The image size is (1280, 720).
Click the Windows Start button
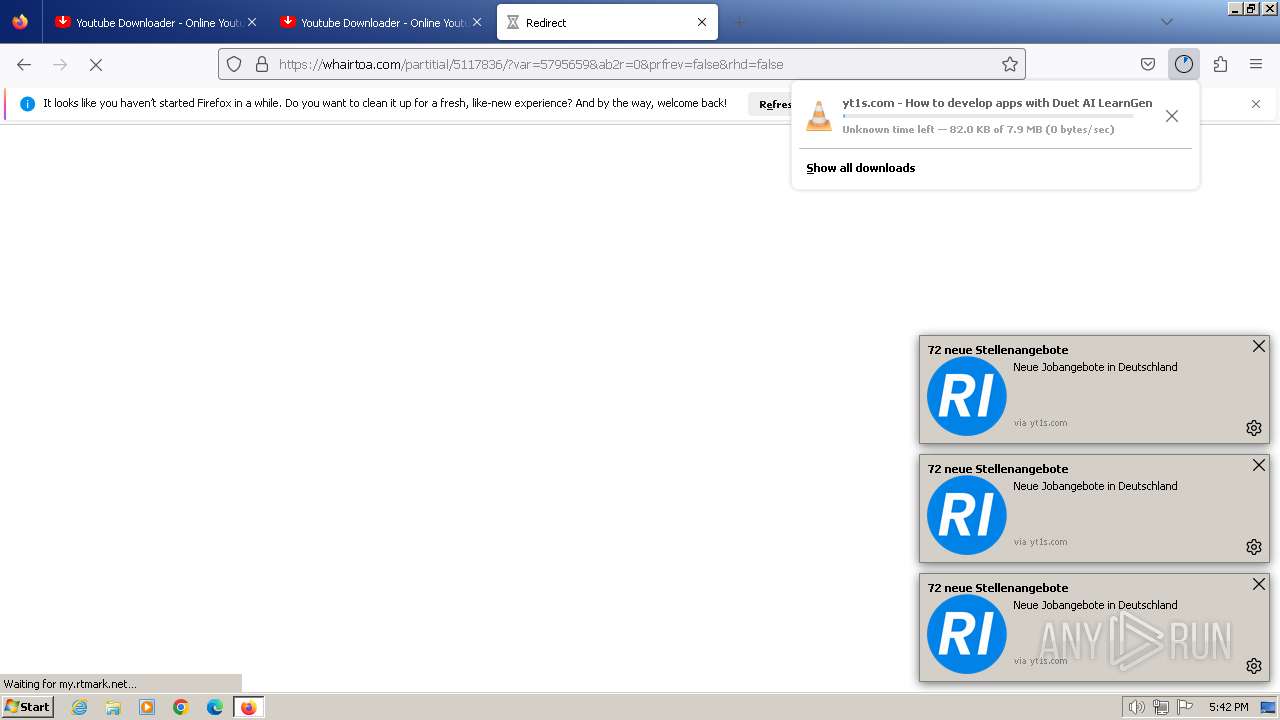coord(27,707)
